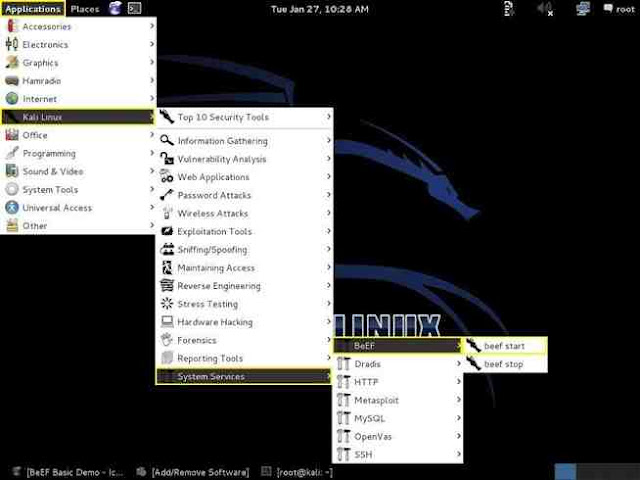The width and height of the screenshot is (640, 480).
Task: Click the Web Applications icon
Action: pos(167,177)
